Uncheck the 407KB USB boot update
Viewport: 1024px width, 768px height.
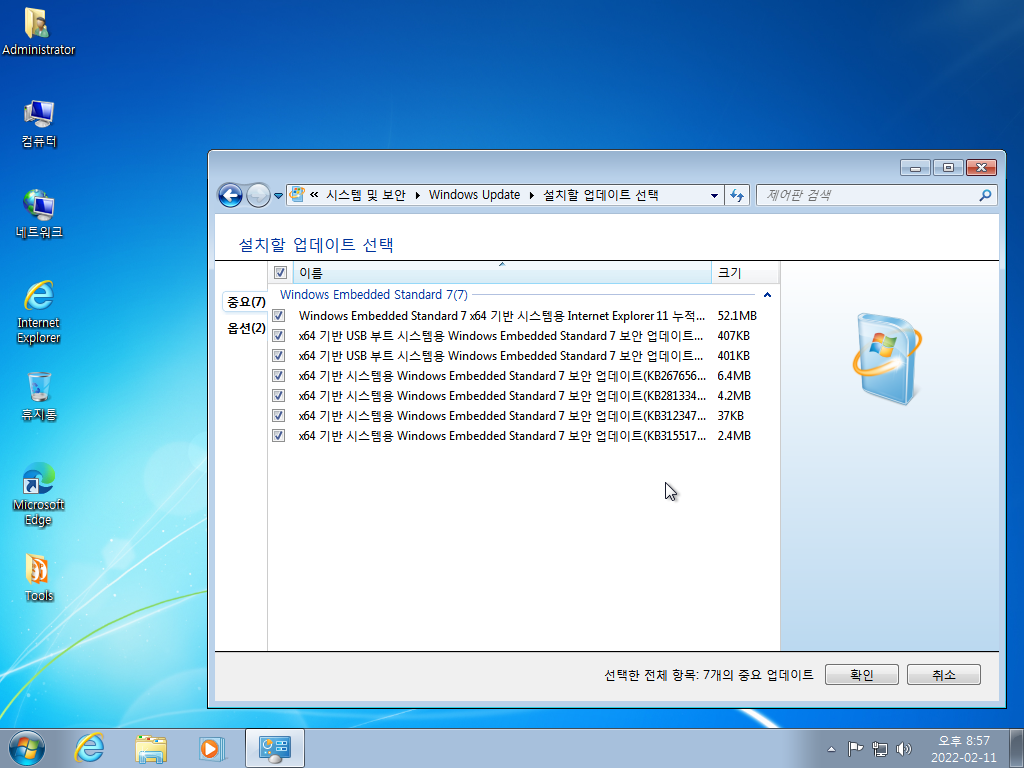click(279, 336)
